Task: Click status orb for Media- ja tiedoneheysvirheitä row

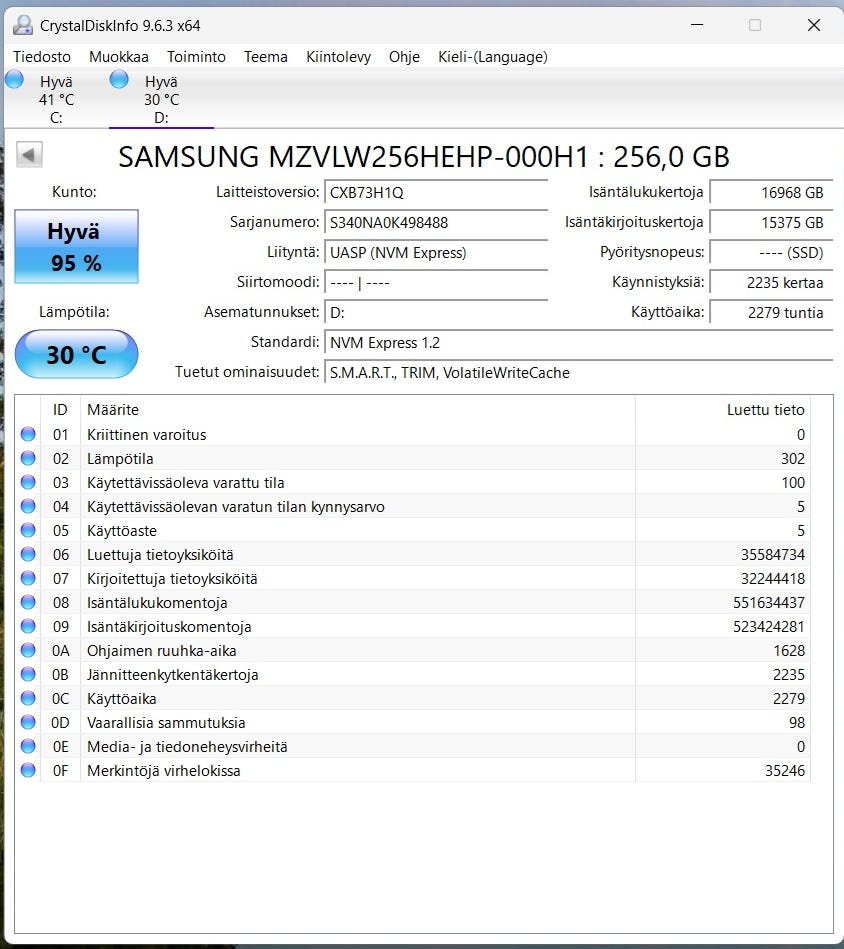Action: coord(28,746)
